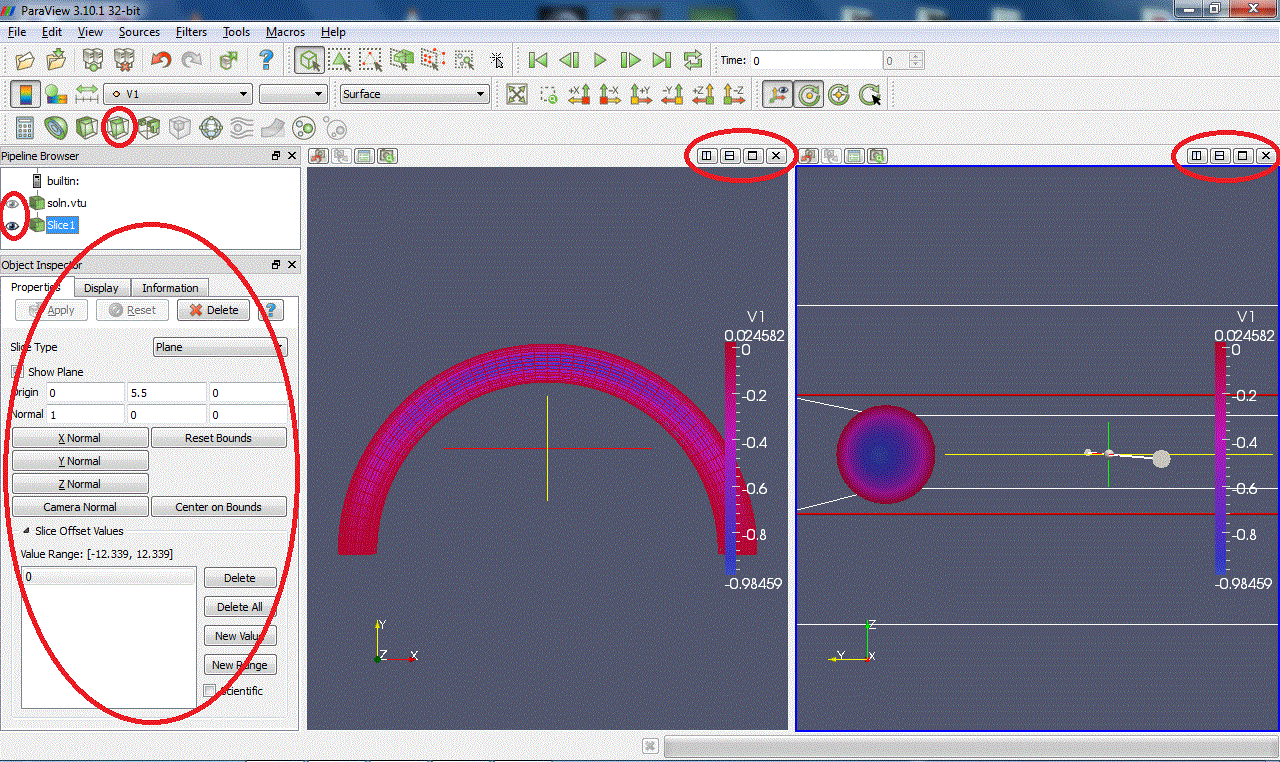Activate zoom to box tool
This screenshot has width=1280, height=762.
tap(548, 94)
